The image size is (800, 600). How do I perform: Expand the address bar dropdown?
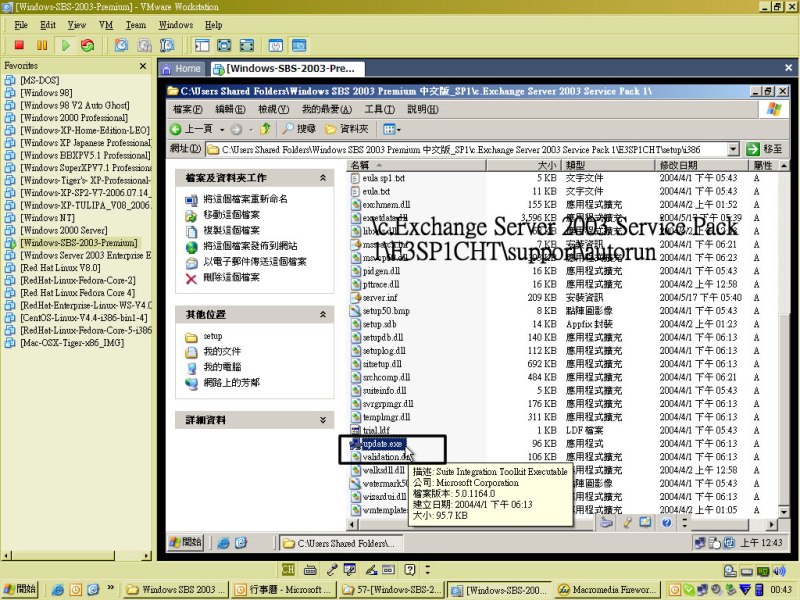coord(733,149)
